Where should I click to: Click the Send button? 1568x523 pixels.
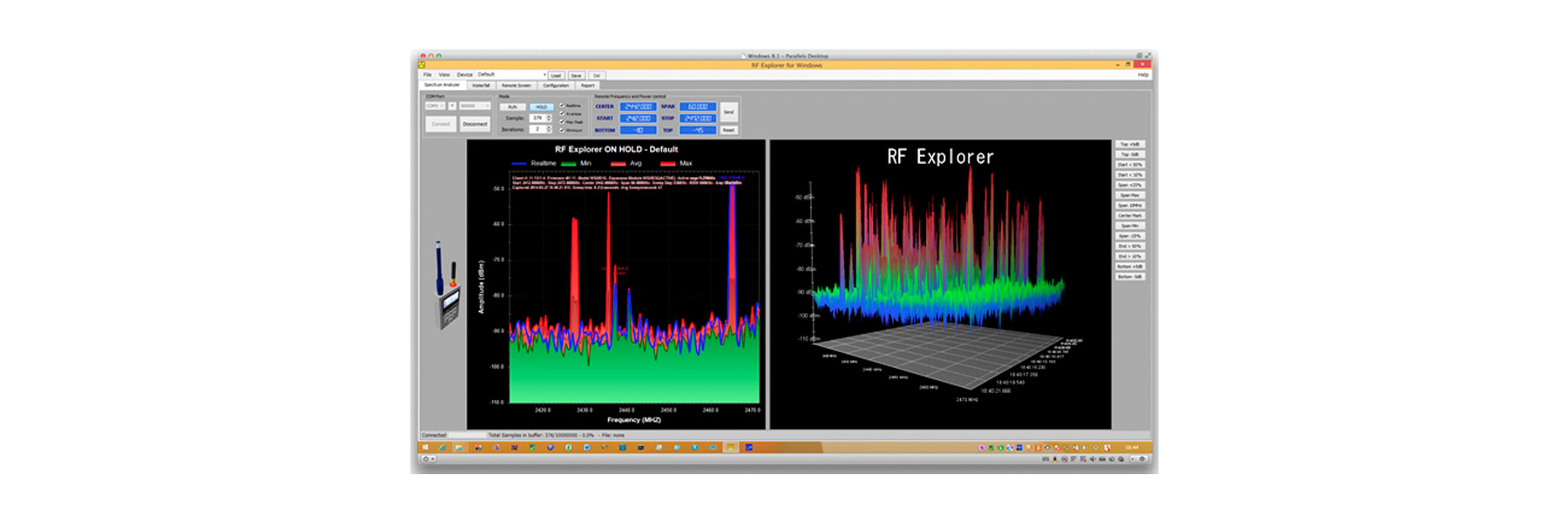728,112
